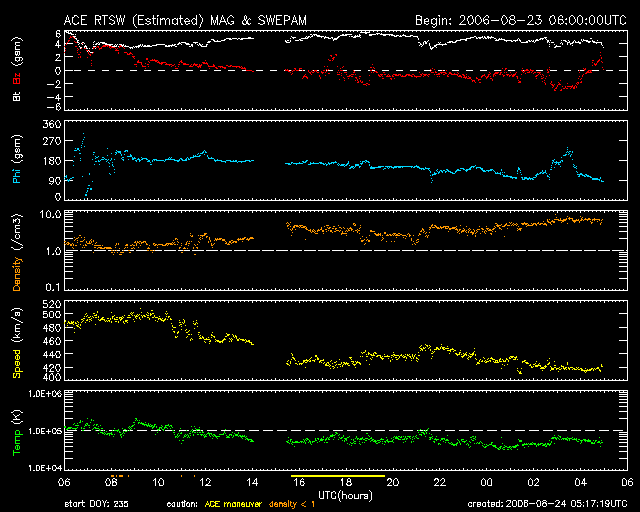Click the "14" hour on time axis
The width and height of the screenshot is (640, 512).
[x=252, y=482]
